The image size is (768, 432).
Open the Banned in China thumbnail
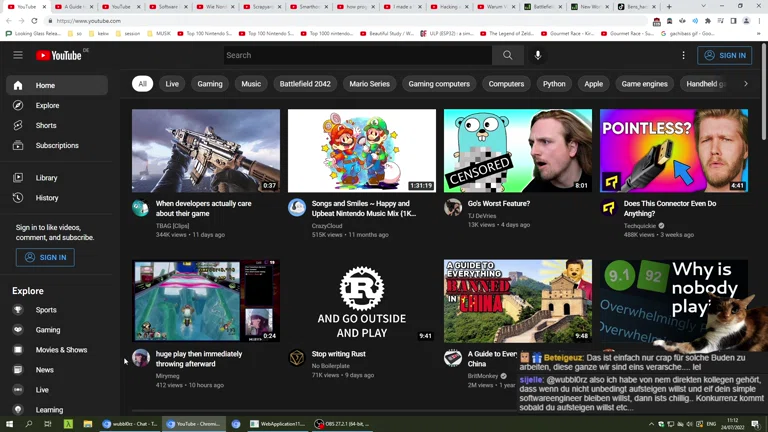pos(518,301)
